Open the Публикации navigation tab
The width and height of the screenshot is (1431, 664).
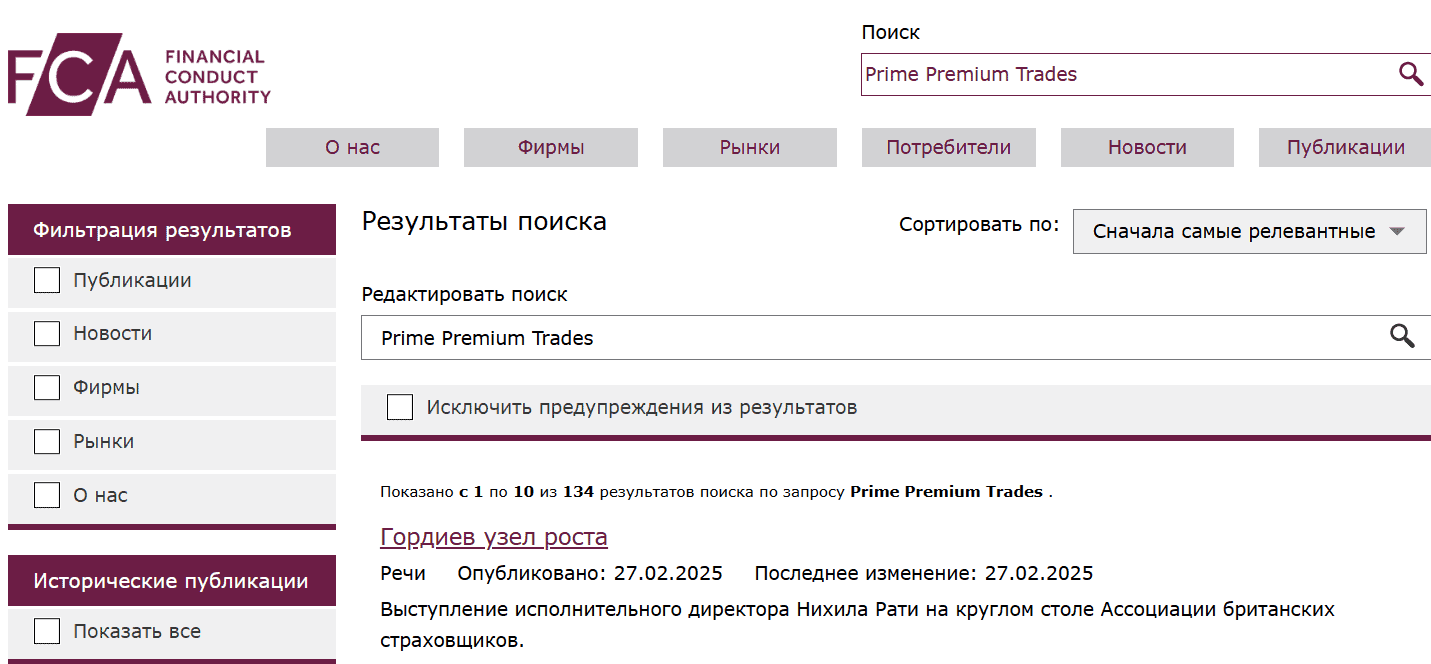(x=1344, y=147)
